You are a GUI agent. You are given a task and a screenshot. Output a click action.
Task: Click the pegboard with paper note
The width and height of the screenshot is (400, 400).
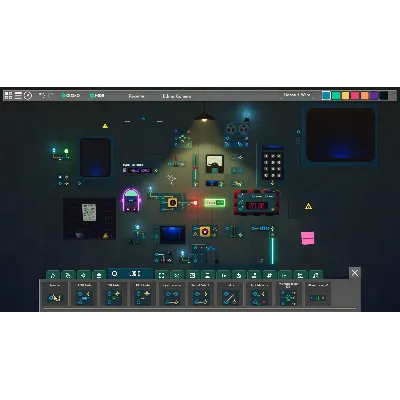coord(89,219)
